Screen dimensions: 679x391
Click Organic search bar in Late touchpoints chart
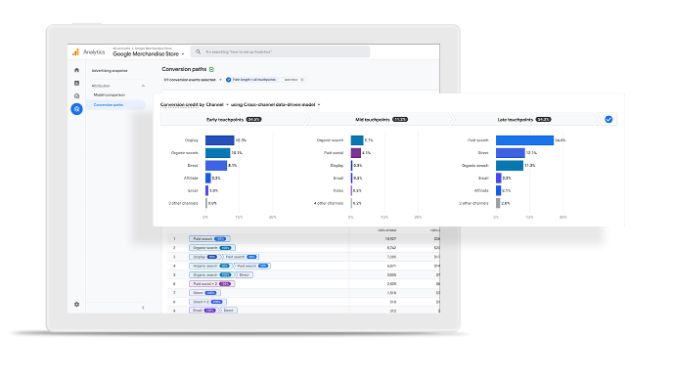(509, 165)
